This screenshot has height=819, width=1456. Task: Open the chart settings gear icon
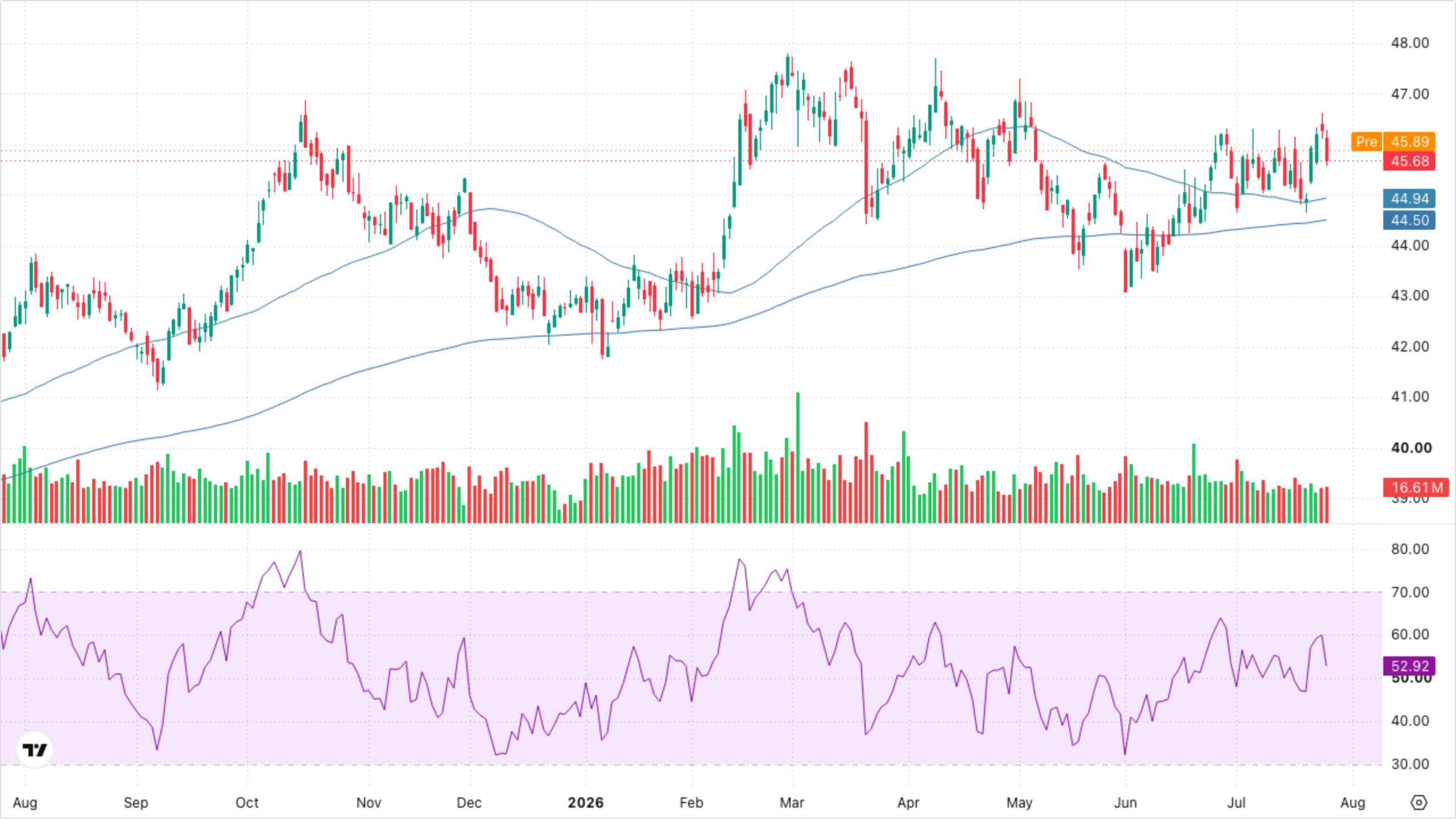tap(1419, 803)
